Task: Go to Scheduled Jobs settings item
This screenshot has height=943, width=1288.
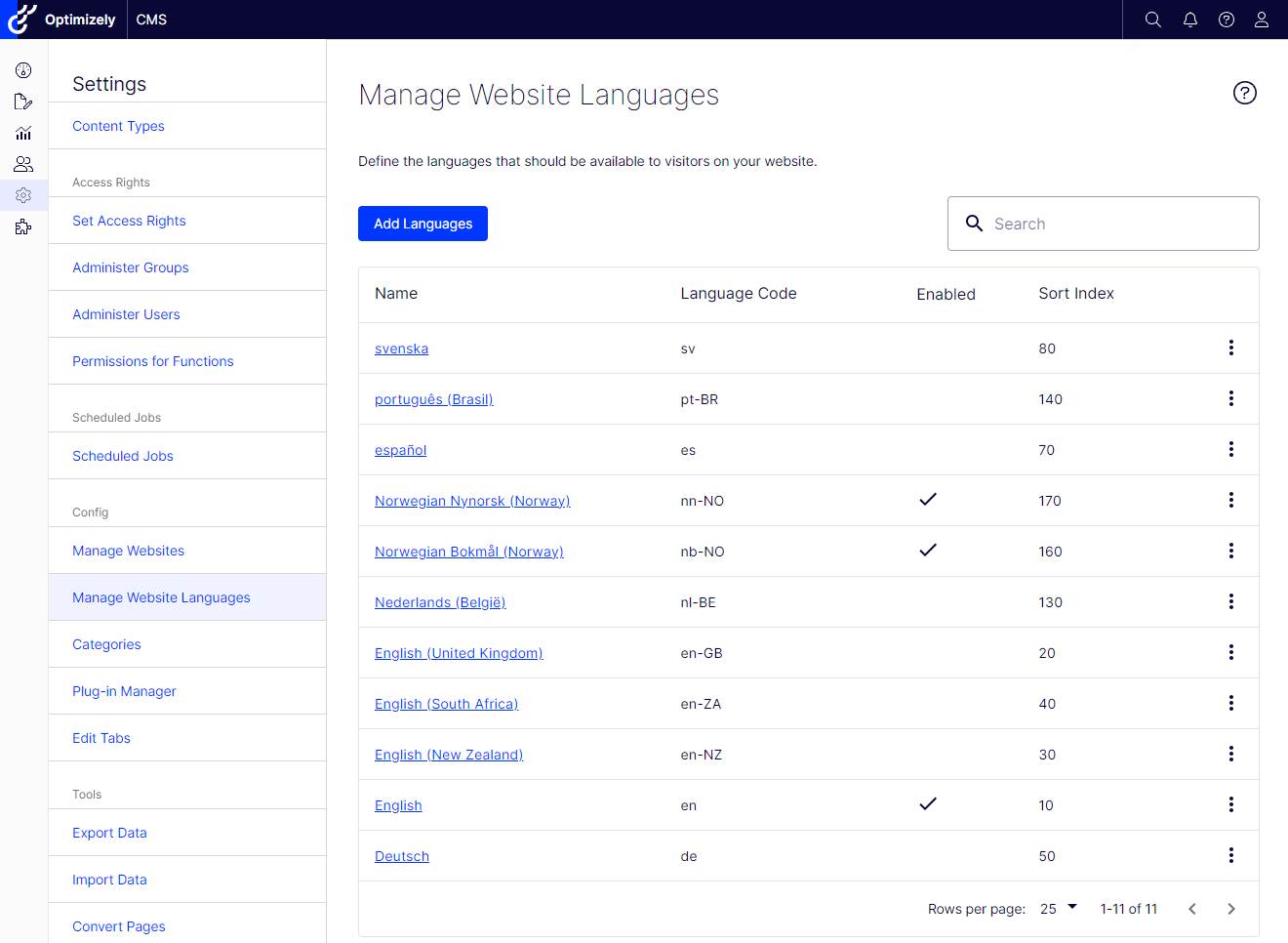Action: [x=123, y=456]
